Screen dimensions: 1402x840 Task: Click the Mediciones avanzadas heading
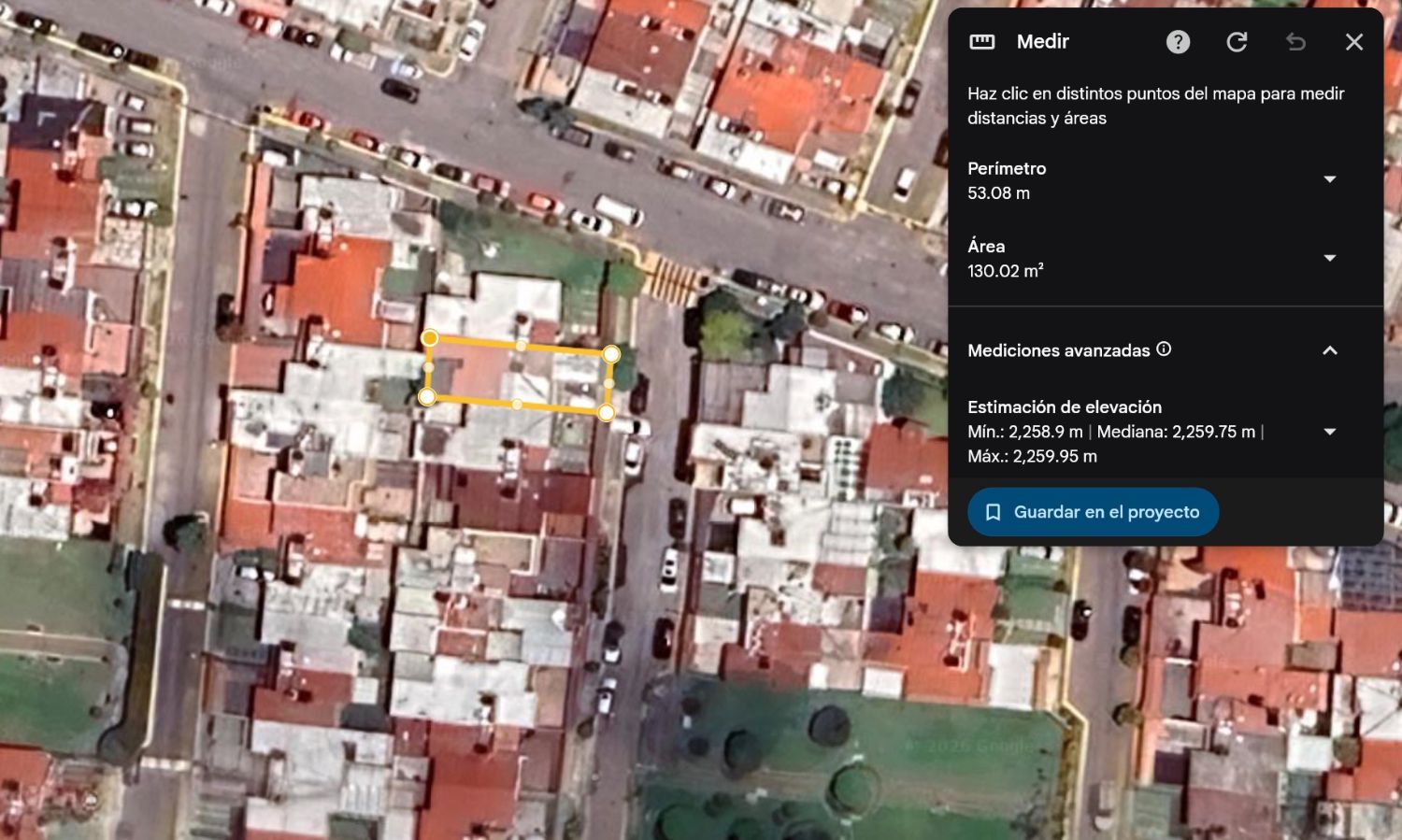coord(1059,350)
